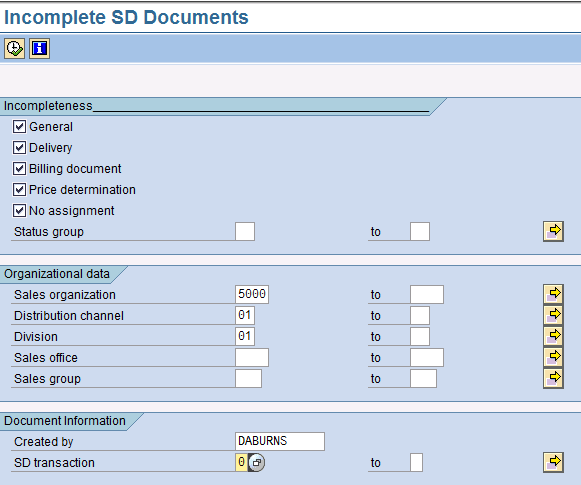Uncheck the General checkbox
The image size is (581, 485).
(x=19, y=126)
